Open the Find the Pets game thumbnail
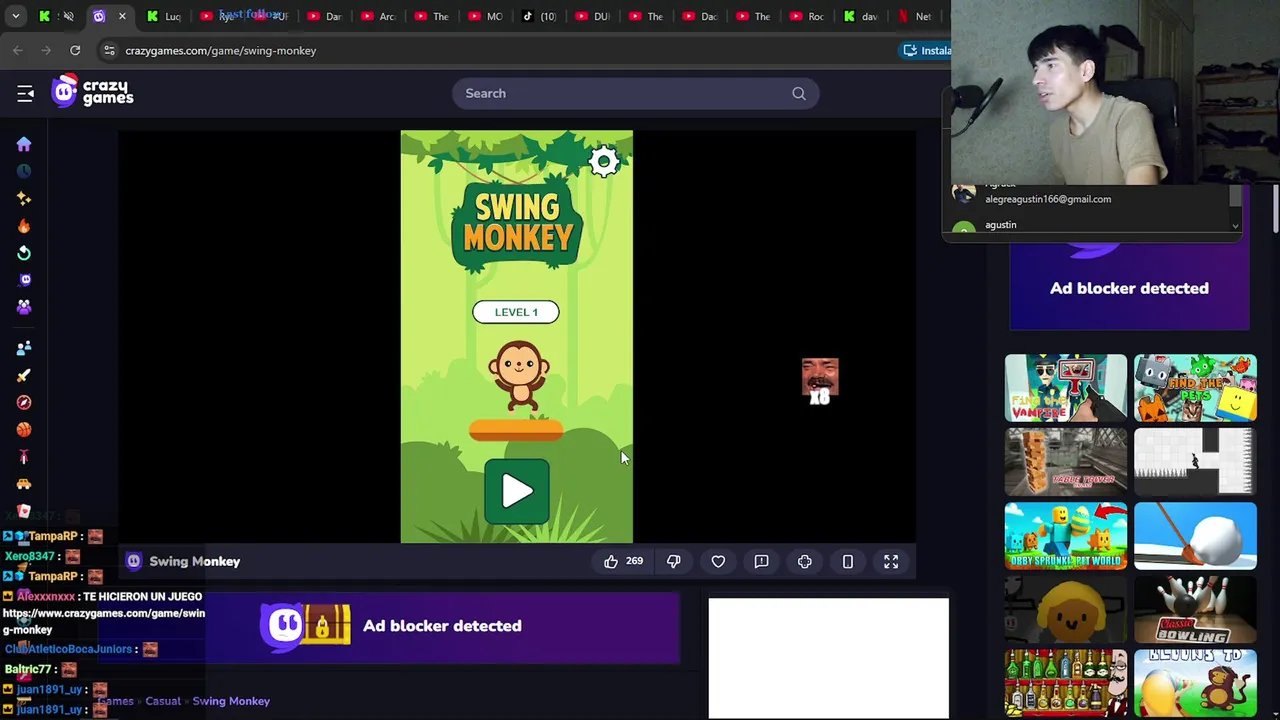Screen dimensions: 1280x720 [x=1195, y=387]
